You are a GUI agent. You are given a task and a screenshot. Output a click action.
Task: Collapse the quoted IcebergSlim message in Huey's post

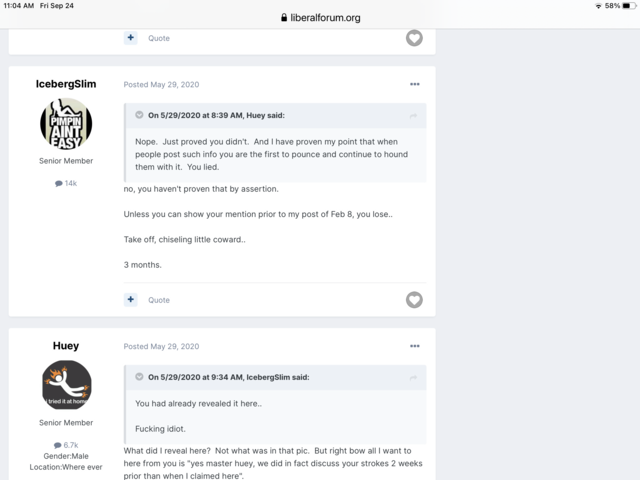point(139,377)
